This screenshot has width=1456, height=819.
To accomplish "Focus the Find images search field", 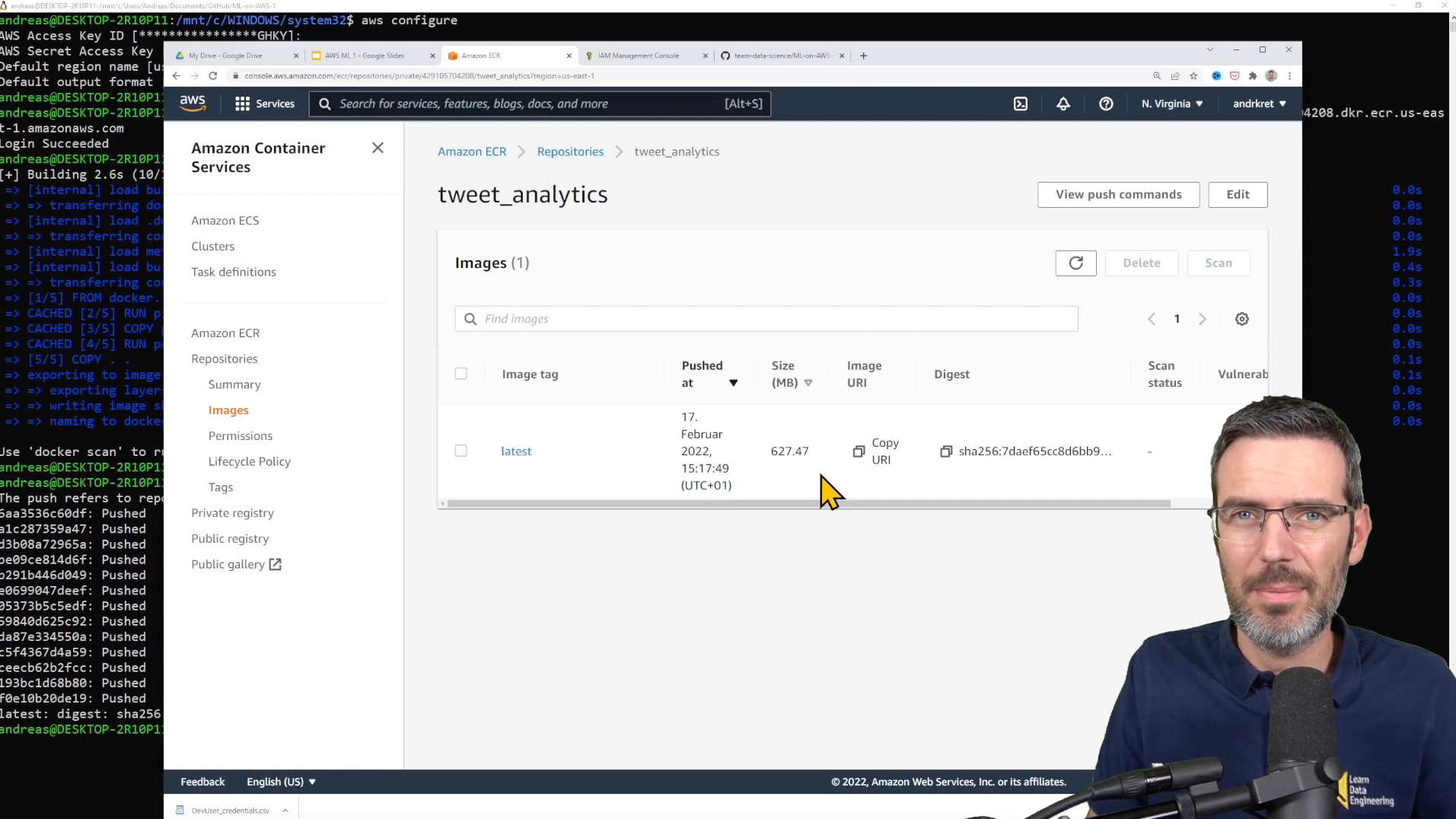I will pos(766,319).
